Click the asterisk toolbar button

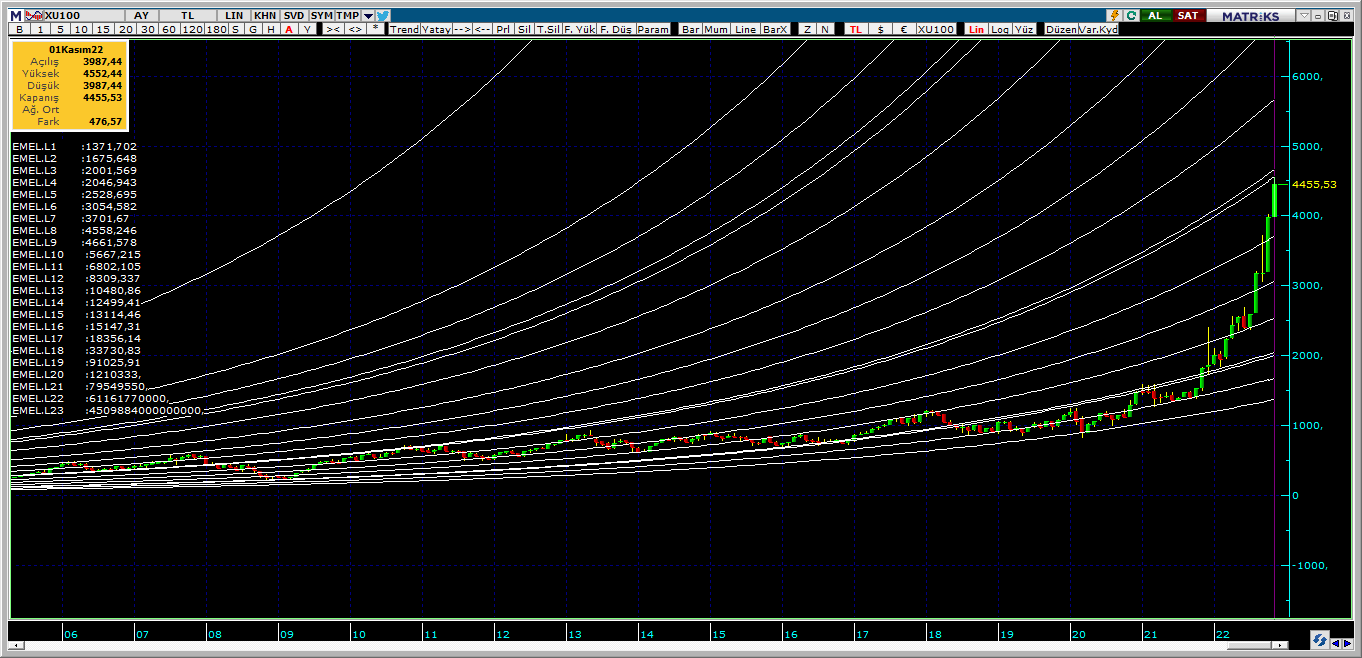375,29
